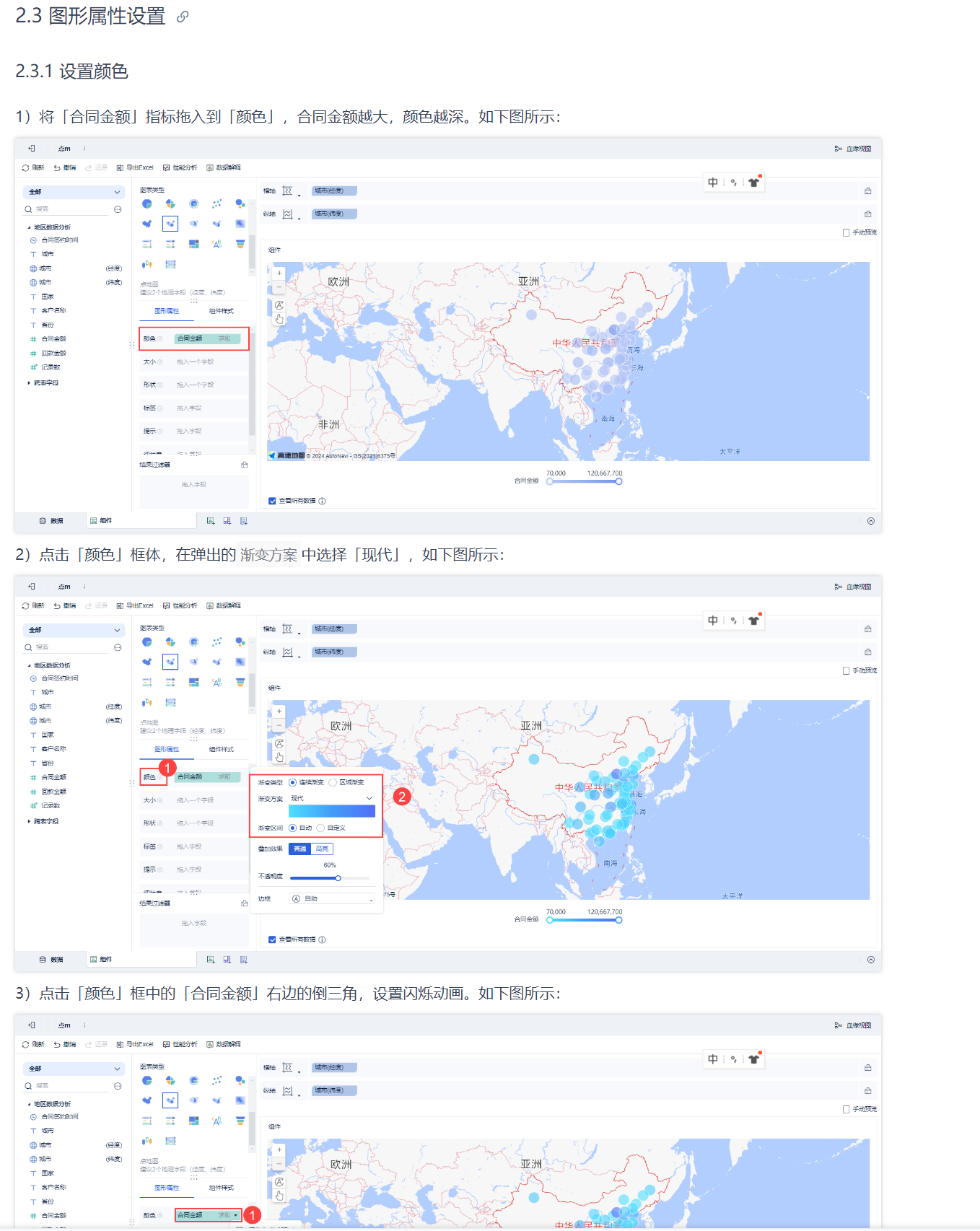Pick the bubble chart type in first screenshot
Image resolution: width=980 pixels, height=1231 pixels.
[240, 204]
